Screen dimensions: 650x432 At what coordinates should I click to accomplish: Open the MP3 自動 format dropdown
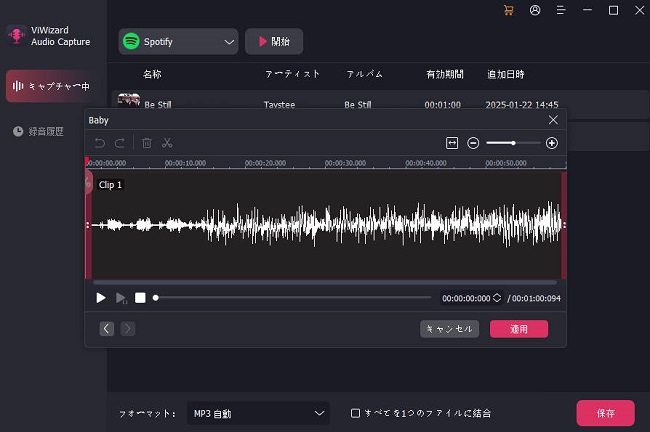258,413
